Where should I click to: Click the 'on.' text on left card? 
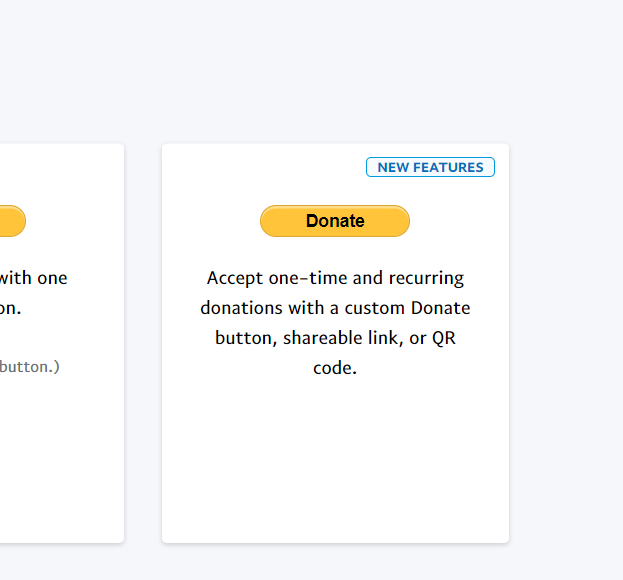10,307
